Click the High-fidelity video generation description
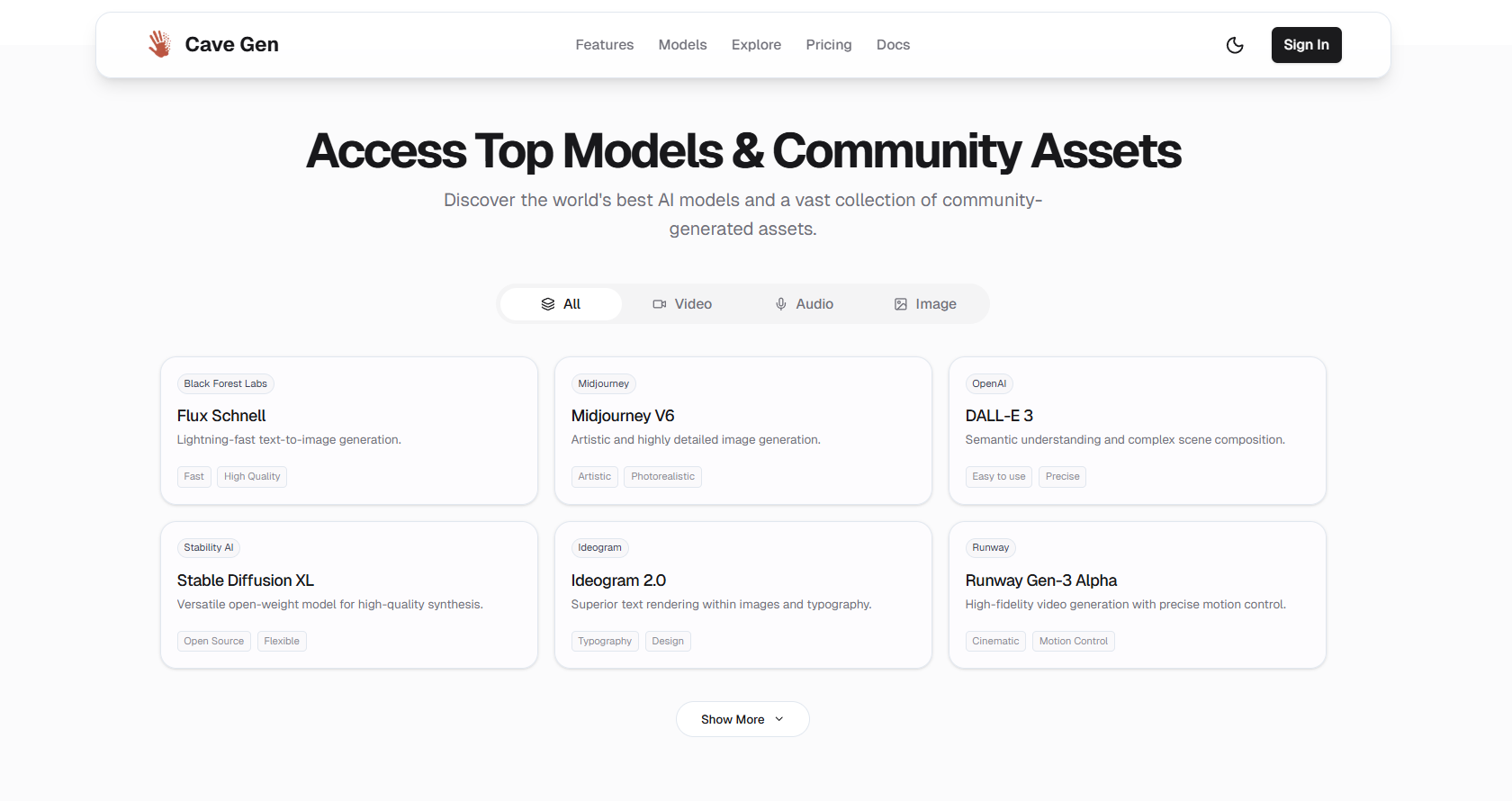 coord(1126,605)
